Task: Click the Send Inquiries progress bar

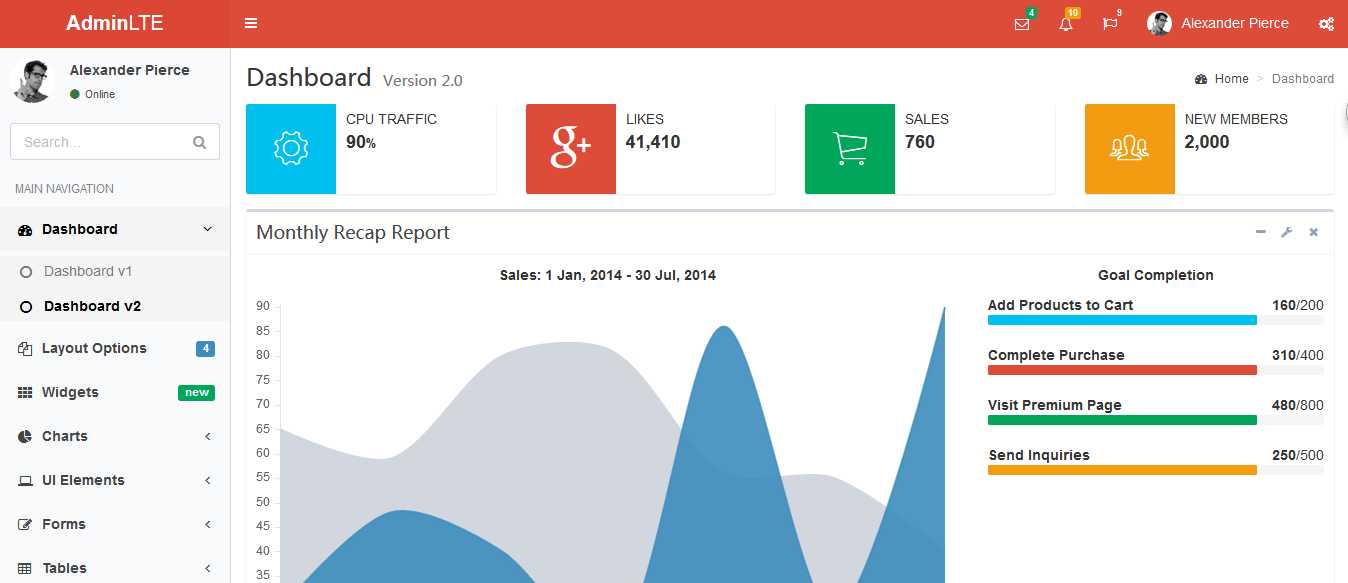Action: [1156, 470]
